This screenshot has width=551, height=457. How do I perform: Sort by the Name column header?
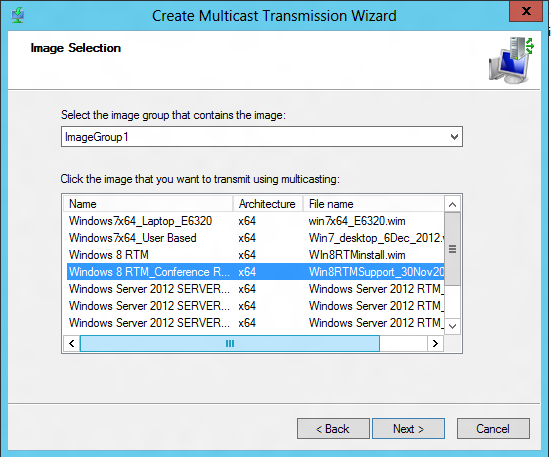[148, 204]
